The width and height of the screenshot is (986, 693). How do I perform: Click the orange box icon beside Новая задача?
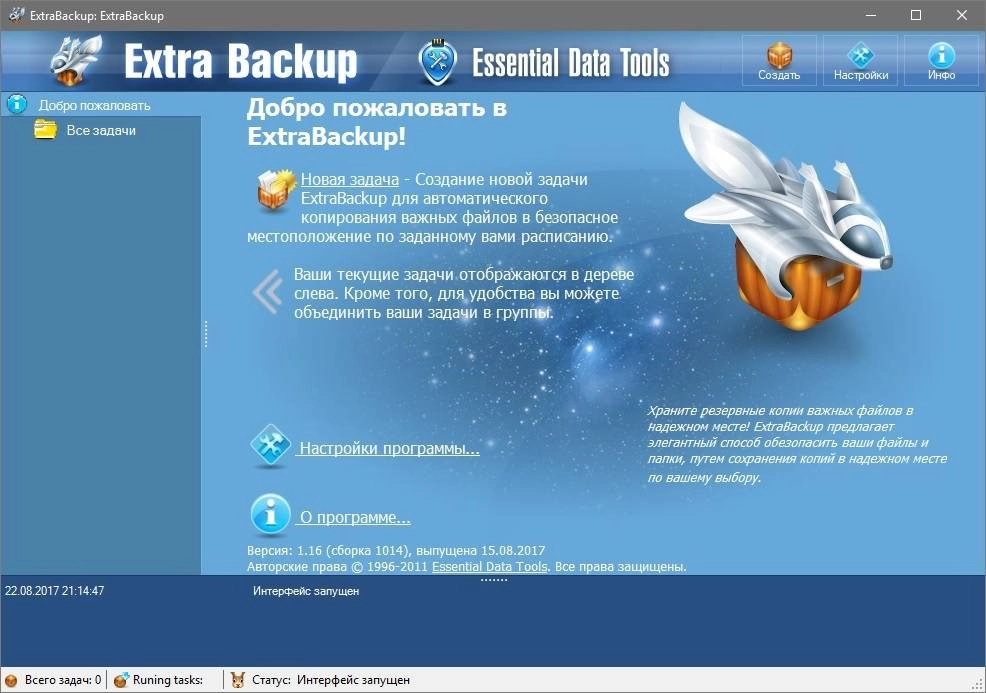(275, 189)
